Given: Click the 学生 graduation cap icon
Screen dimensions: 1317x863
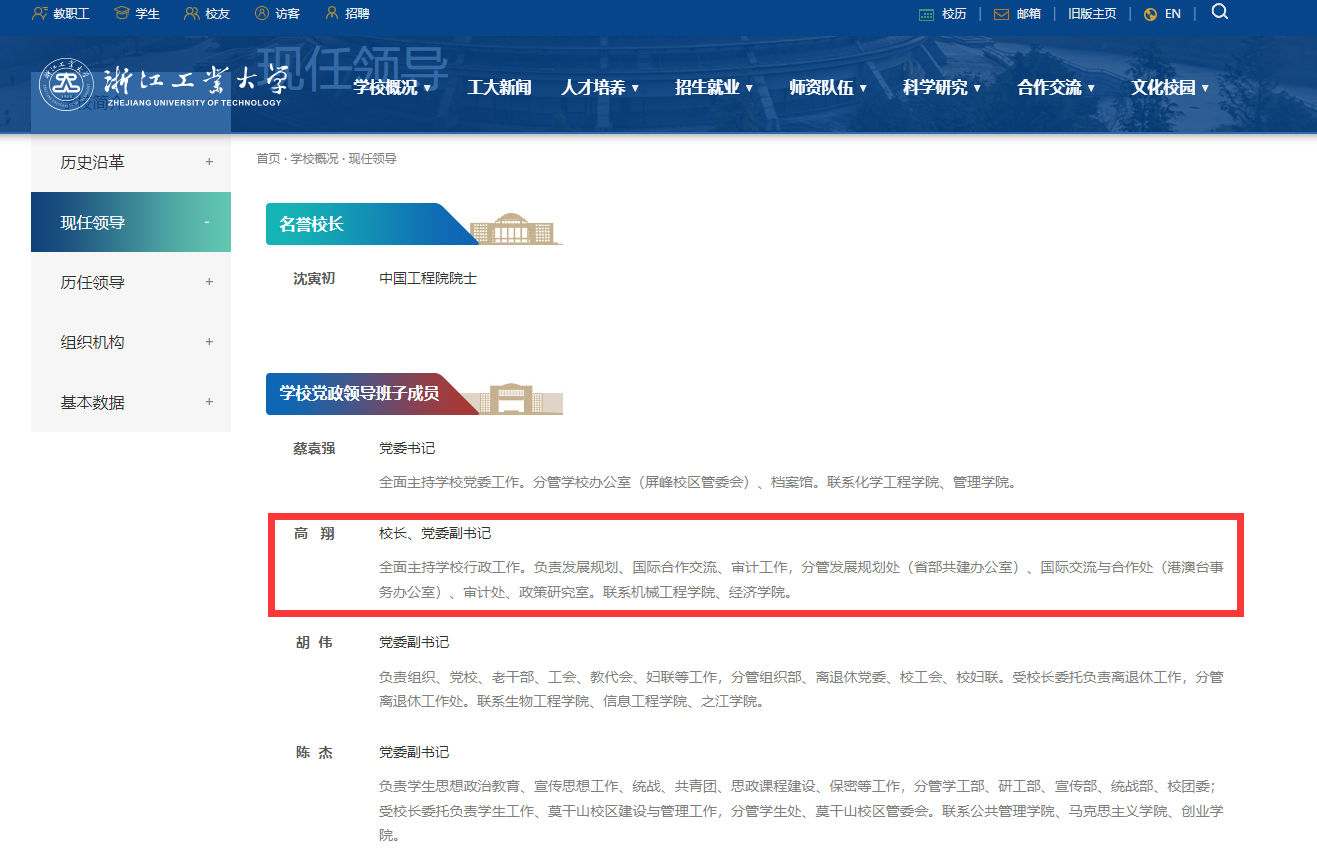Looking at the screenshot, I should pos(122,14).
